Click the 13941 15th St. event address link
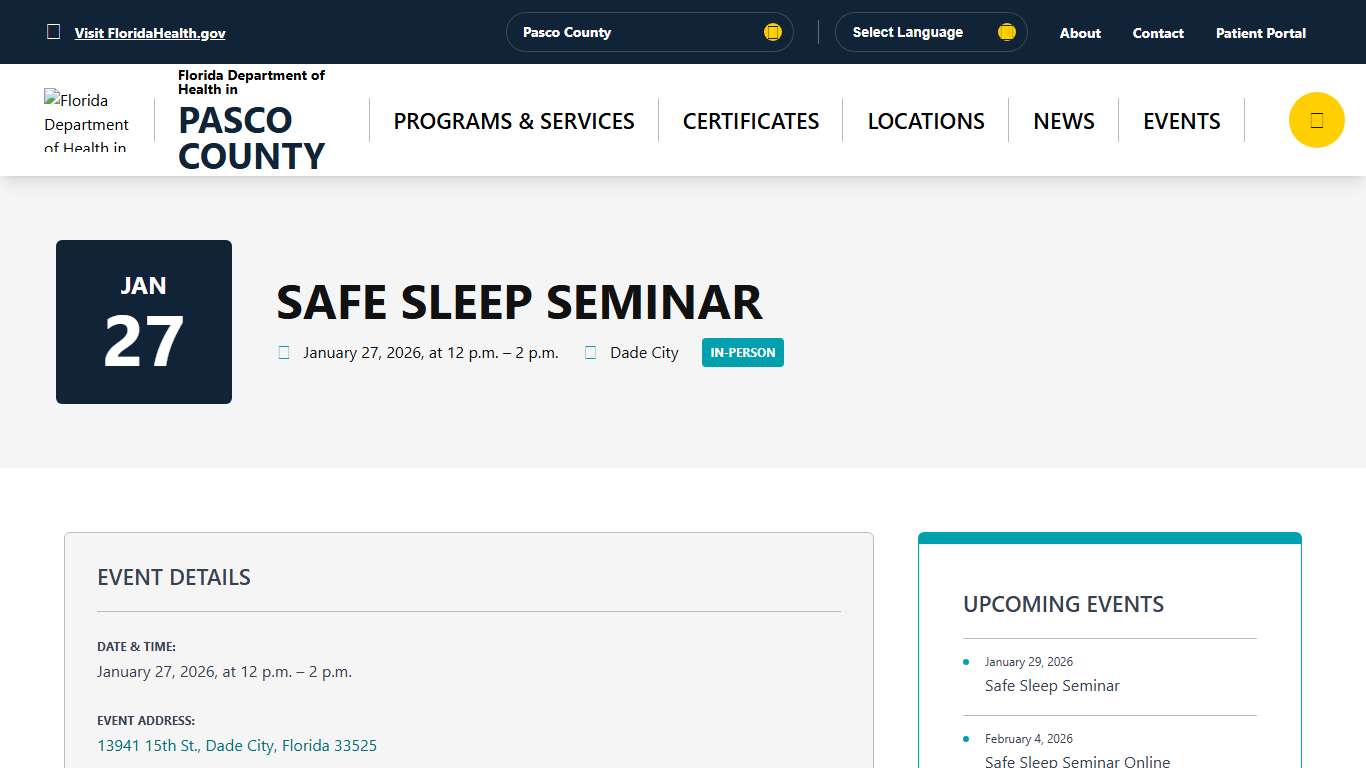 237,745
